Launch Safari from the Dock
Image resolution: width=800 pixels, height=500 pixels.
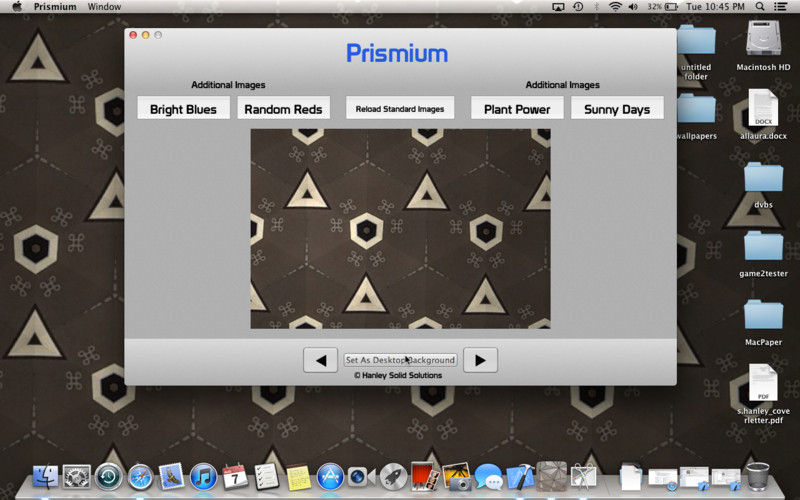click(140, 477)
